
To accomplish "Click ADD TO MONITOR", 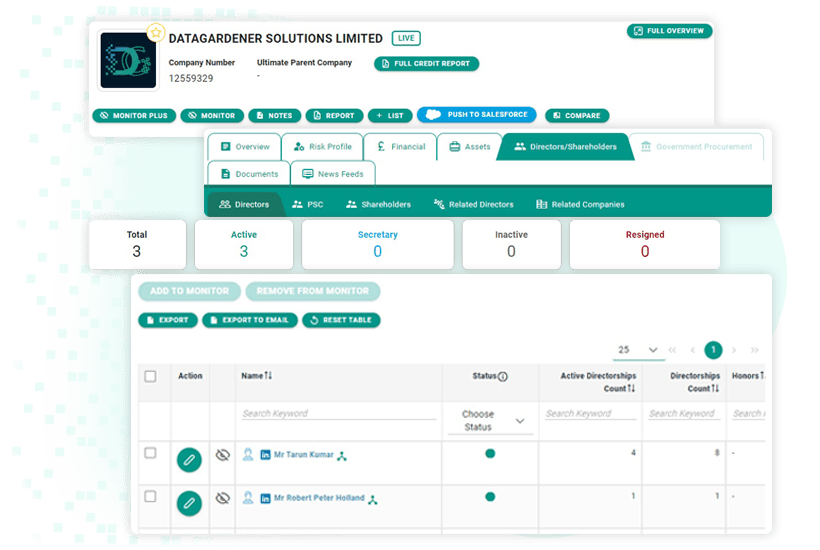I will [189, 291].
